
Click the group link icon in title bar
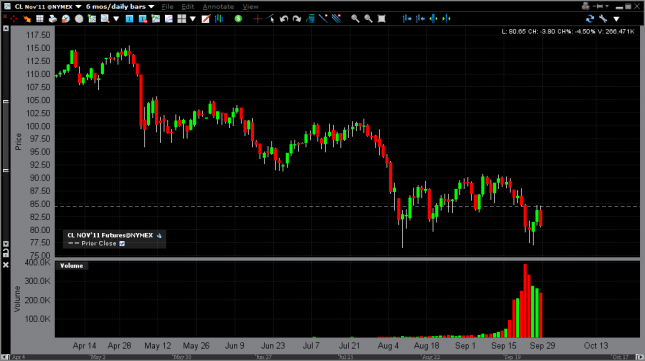(586, 6)
